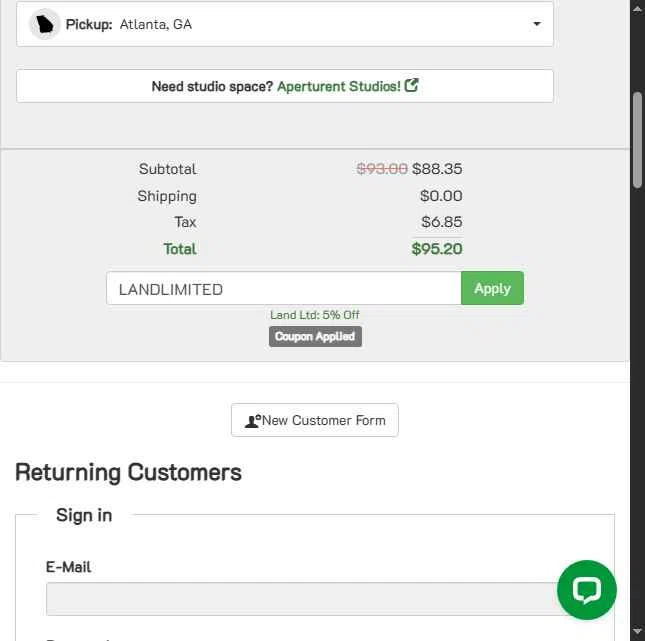Select the $6.85 tax amount

[442, 222]
